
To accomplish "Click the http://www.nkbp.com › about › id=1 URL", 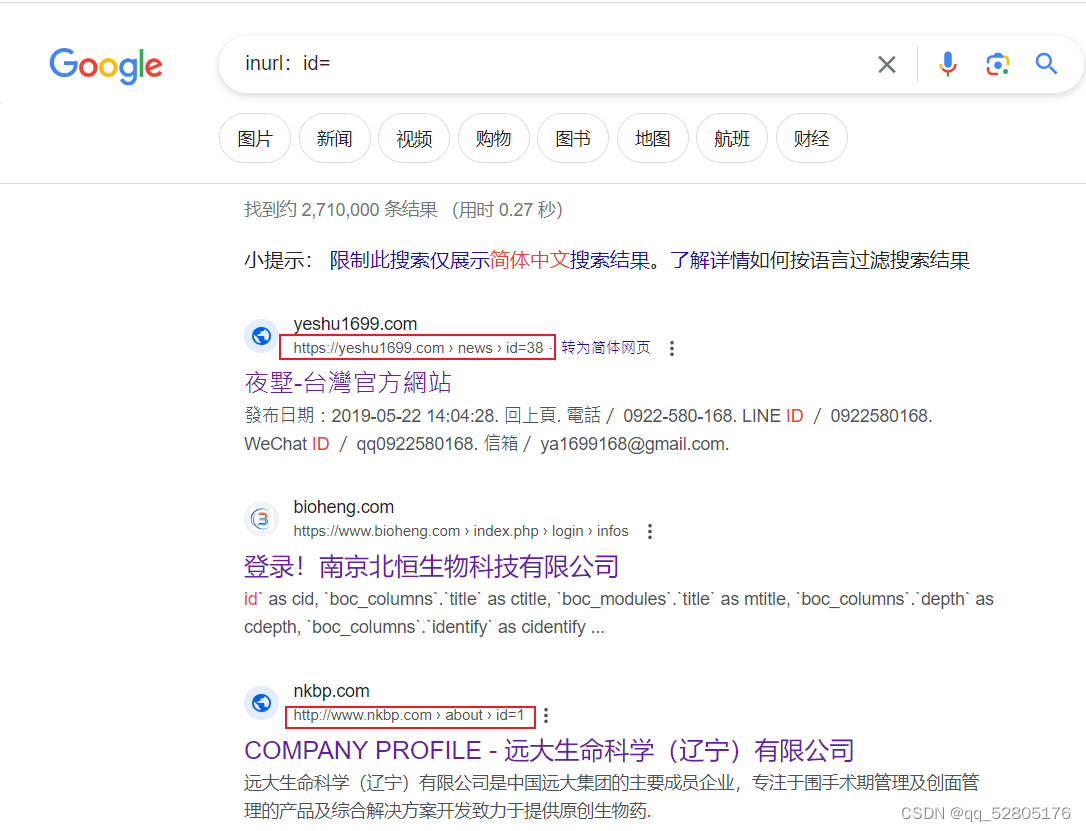I will (409, 715).
